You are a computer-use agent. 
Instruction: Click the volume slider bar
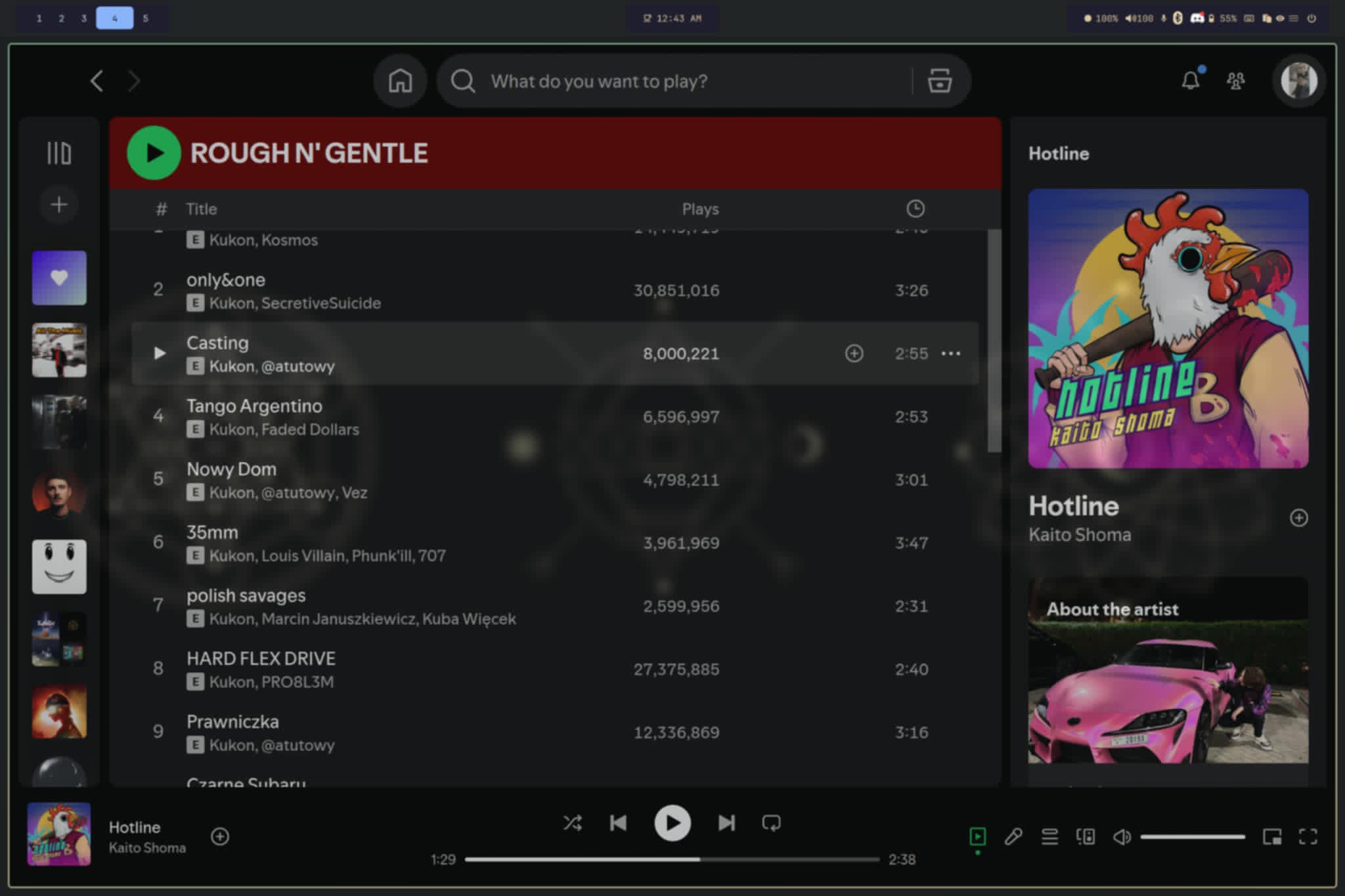pyautogui.click(x=1192, y=837)
